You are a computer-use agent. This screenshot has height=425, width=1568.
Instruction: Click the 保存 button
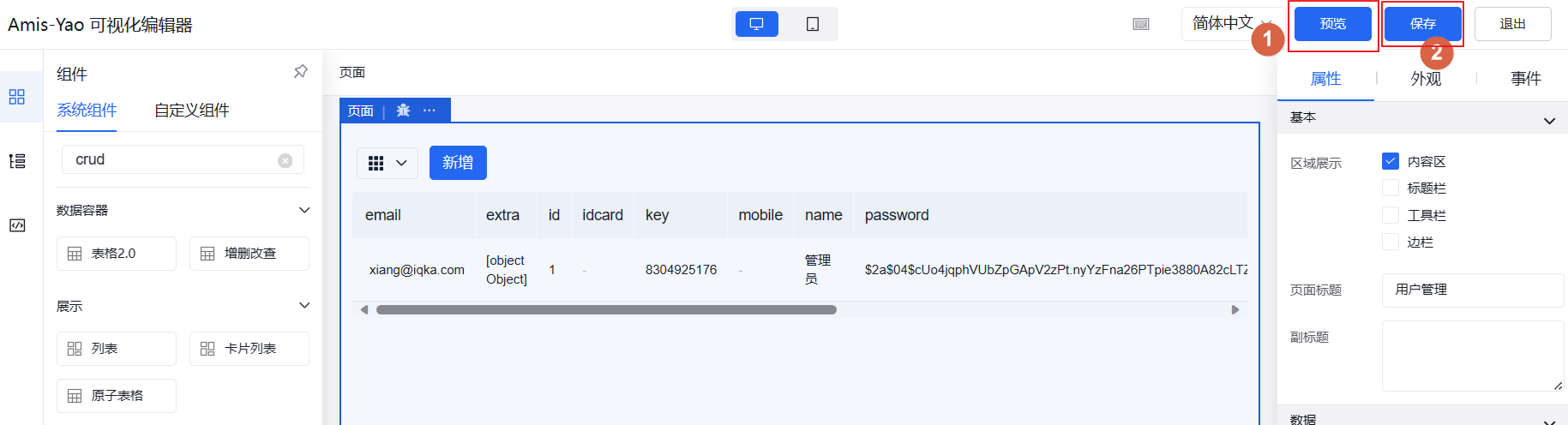coord(1422,24)
